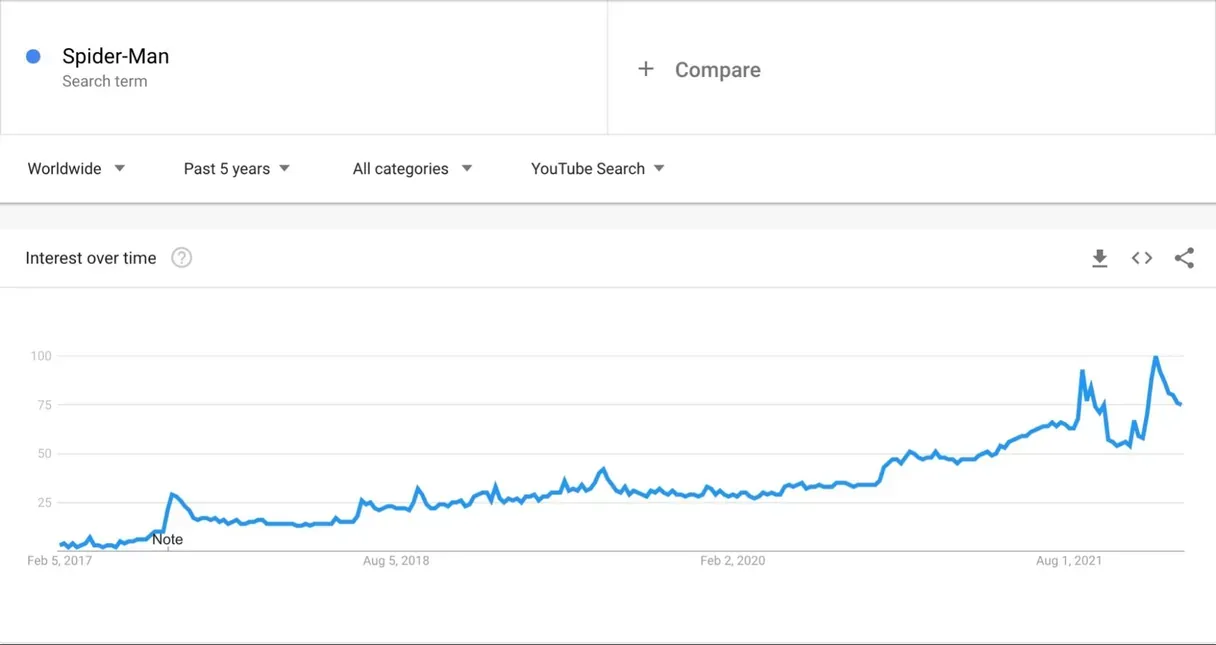Add a comparison term via Compare

pyautogui.click(x=717, y=70)
